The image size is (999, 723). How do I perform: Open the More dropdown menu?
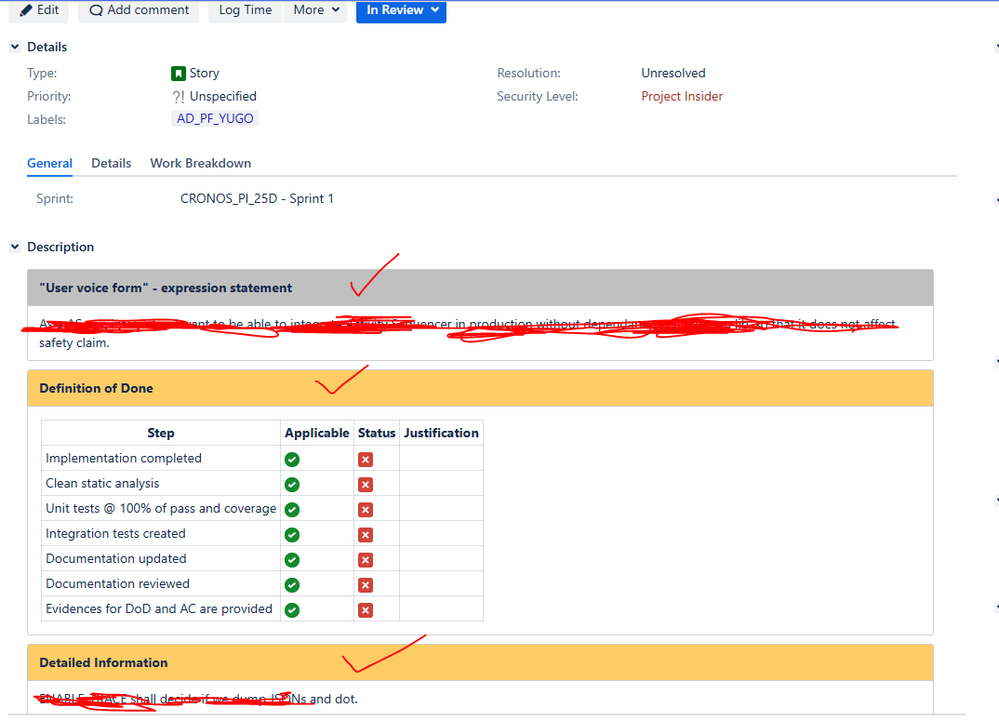pyautogui.click(x=316, y=10)
